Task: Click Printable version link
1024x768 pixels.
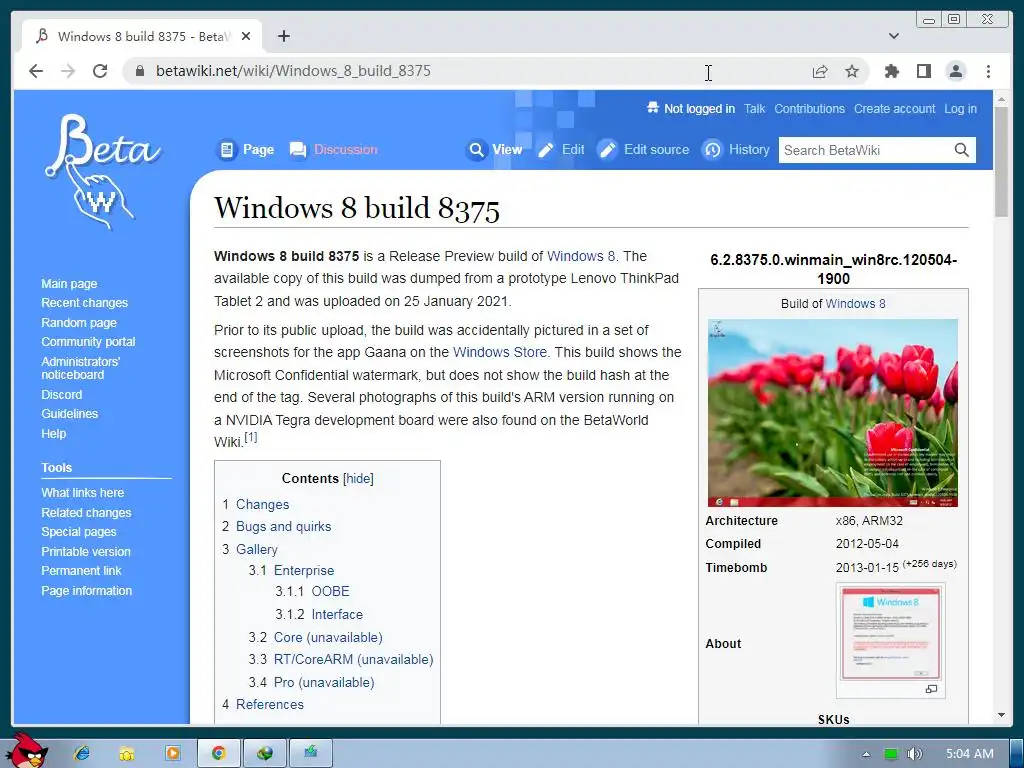Action: tap(86, 551)
